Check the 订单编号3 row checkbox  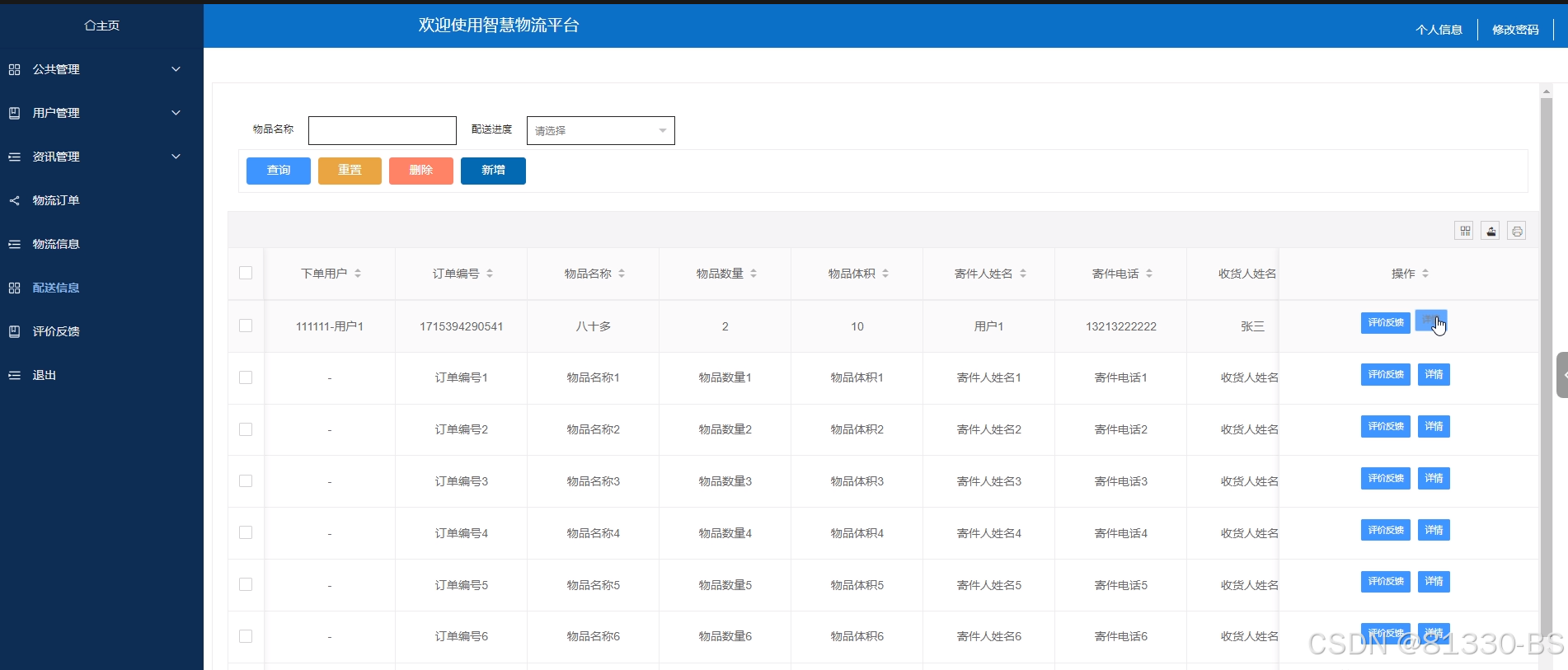[246, 480]
